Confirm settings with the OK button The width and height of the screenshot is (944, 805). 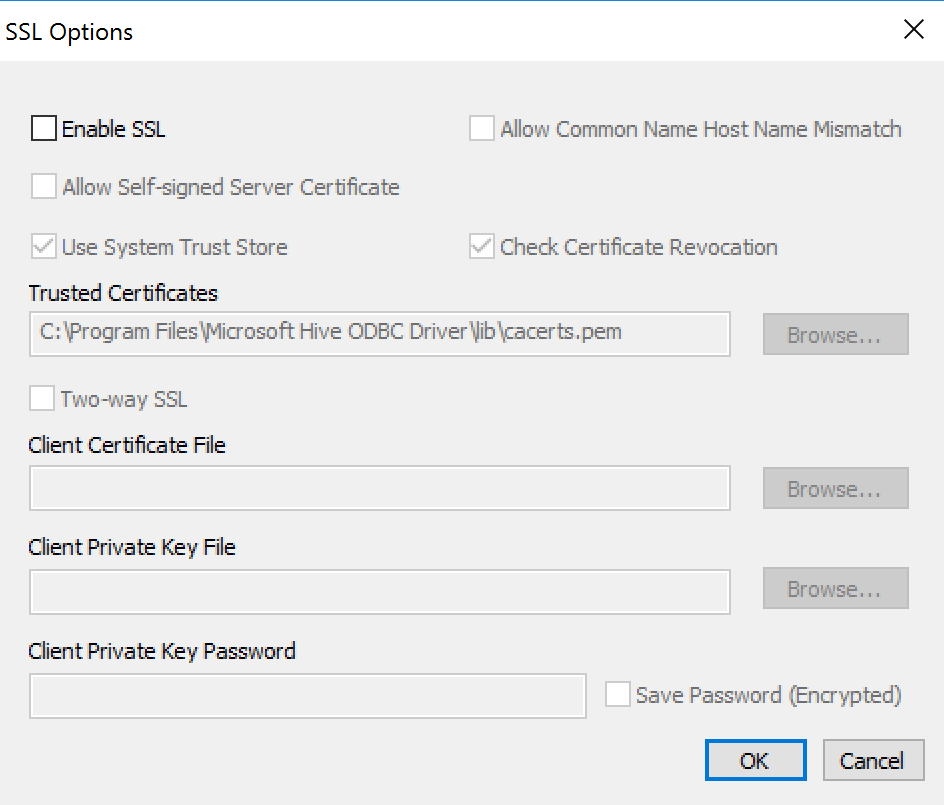point(756,760)
